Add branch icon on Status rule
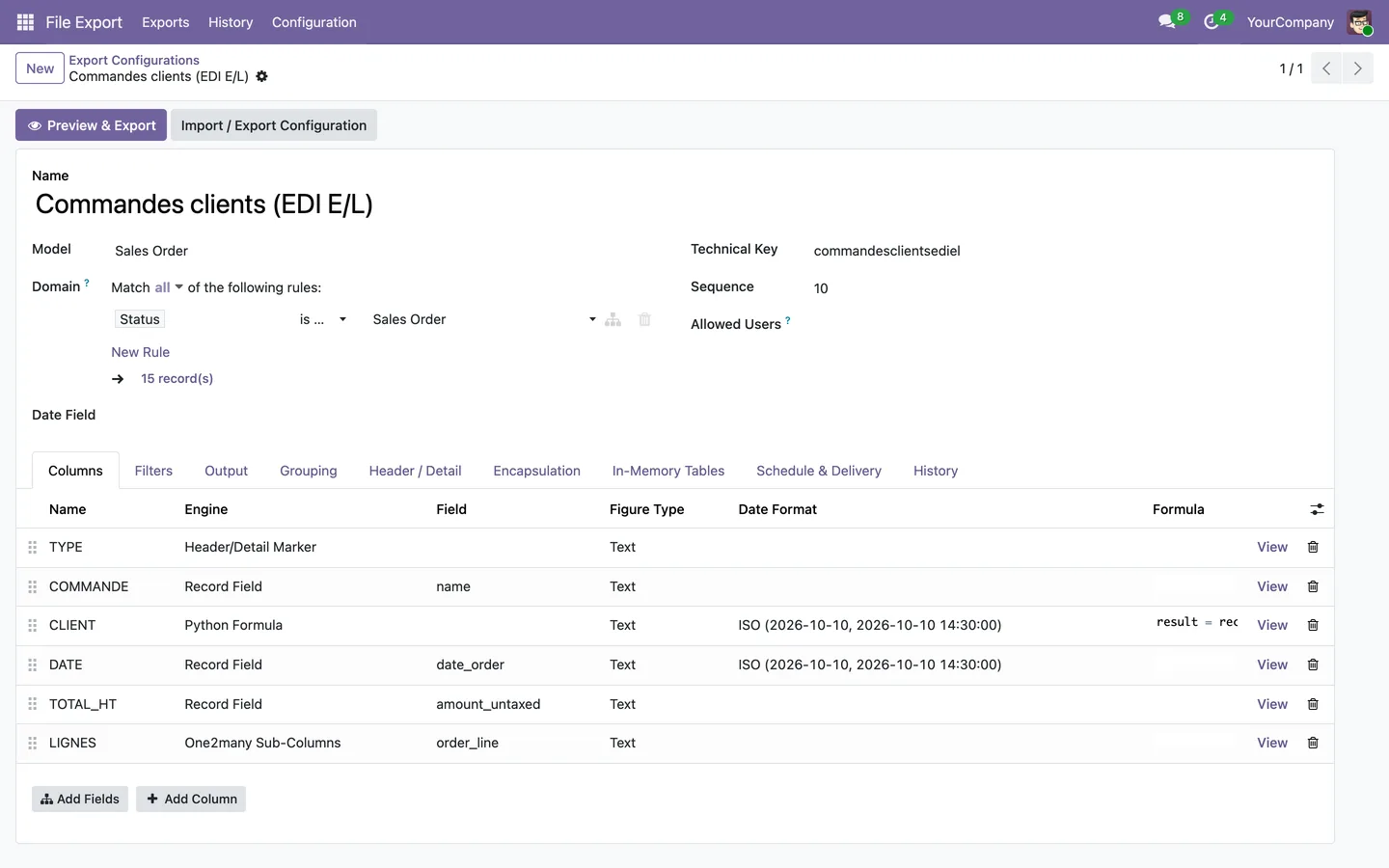Viewport: 1389px width, 868px height. pyautogui.click(x=613, y=319)
